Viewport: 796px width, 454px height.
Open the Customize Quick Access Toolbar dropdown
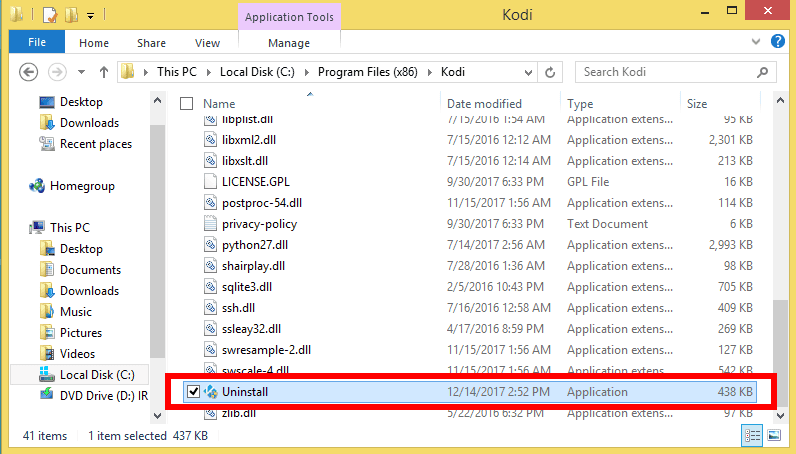90,16
